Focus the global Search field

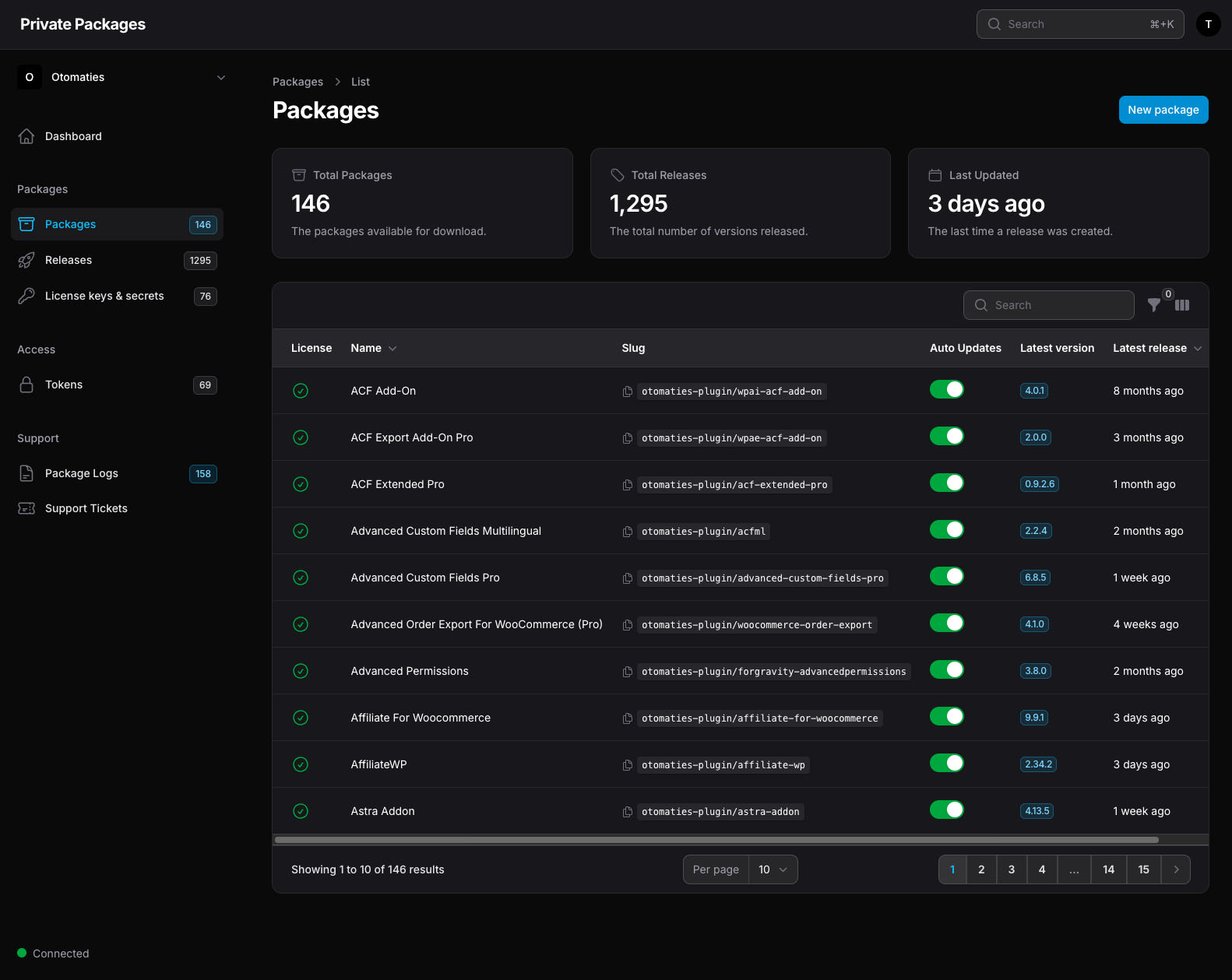pos(1080,24)
